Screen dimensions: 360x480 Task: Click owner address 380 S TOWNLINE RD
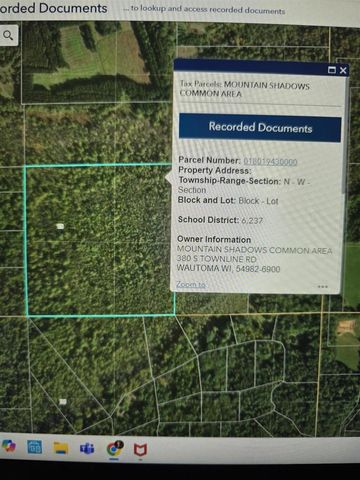tap(217, 259)
